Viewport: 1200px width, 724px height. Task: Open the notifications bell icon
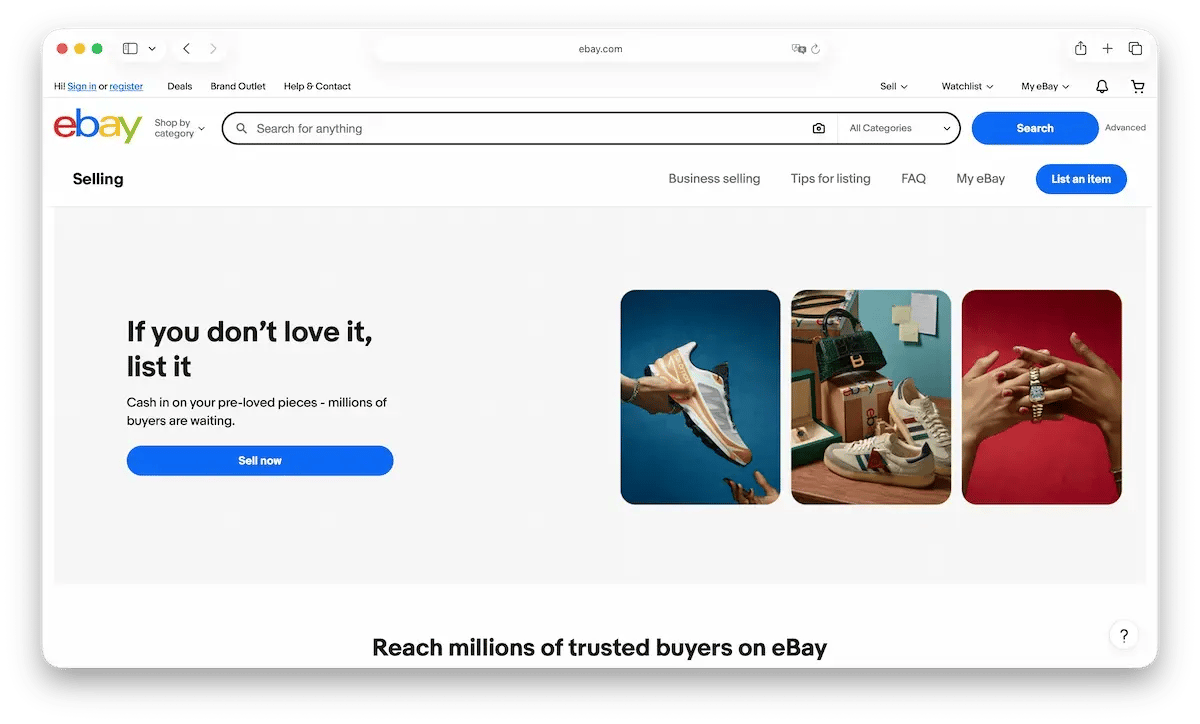1102,87
